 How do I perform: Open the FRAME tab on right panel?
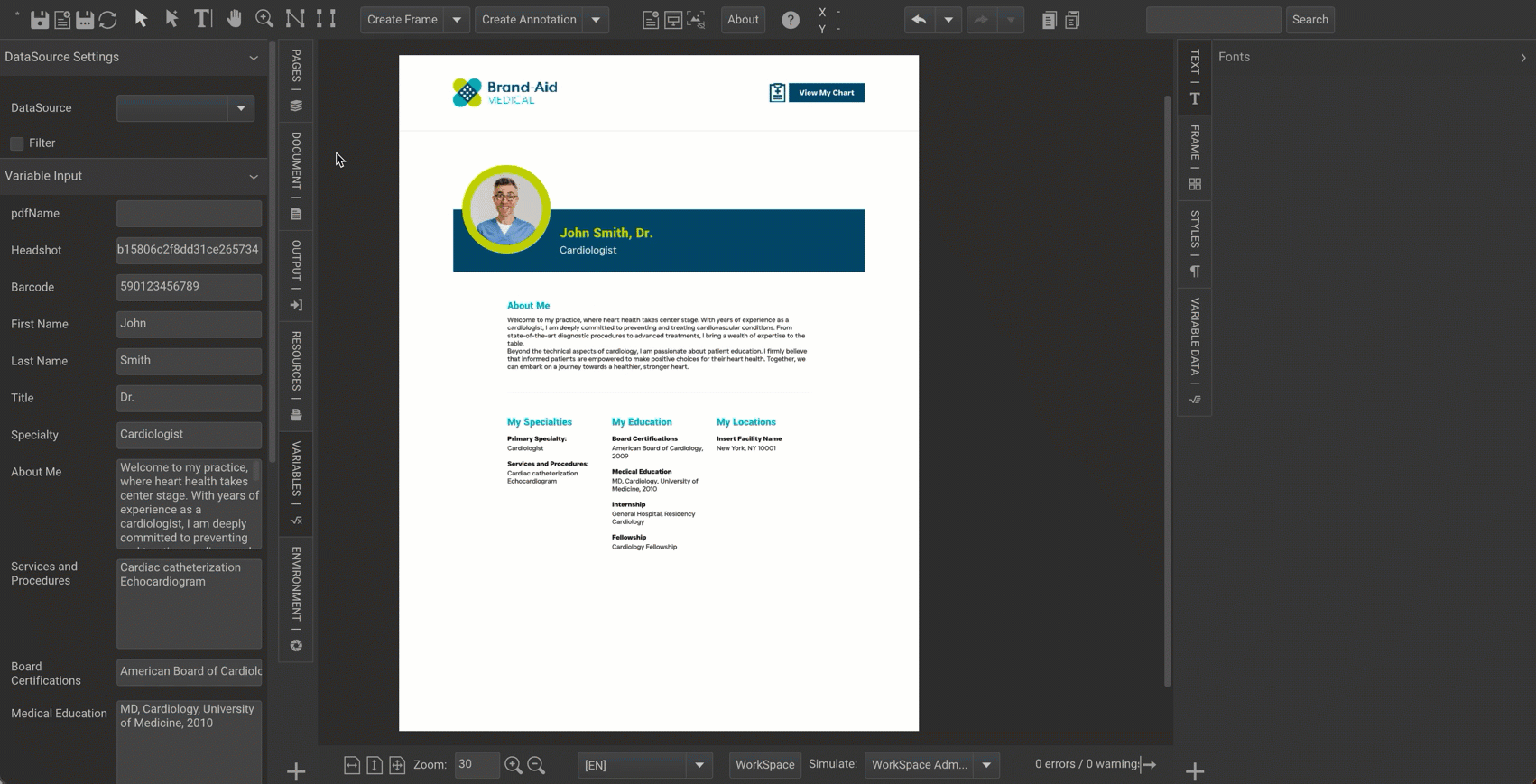tap(1195, 157)
